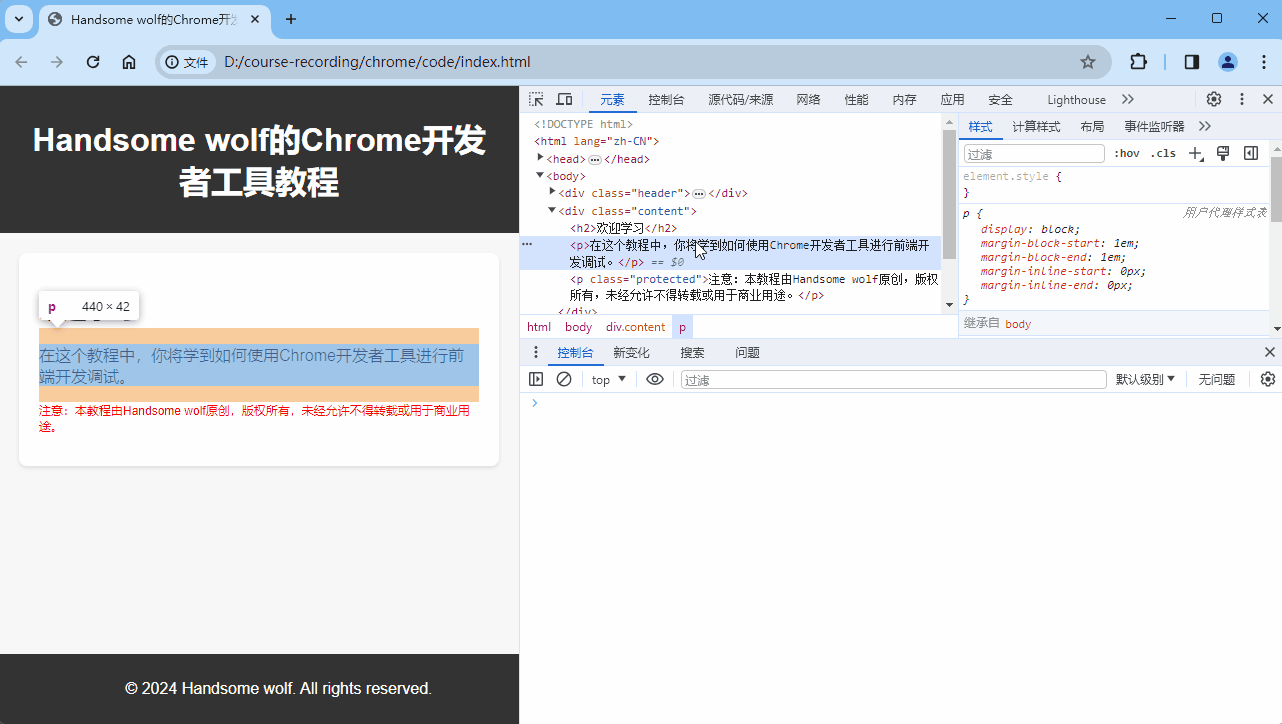Image resolution: width=1282 pixels, height=724 pixels.
Task: Switch to the 源代码/来源 tab
Action: [740, 99]
